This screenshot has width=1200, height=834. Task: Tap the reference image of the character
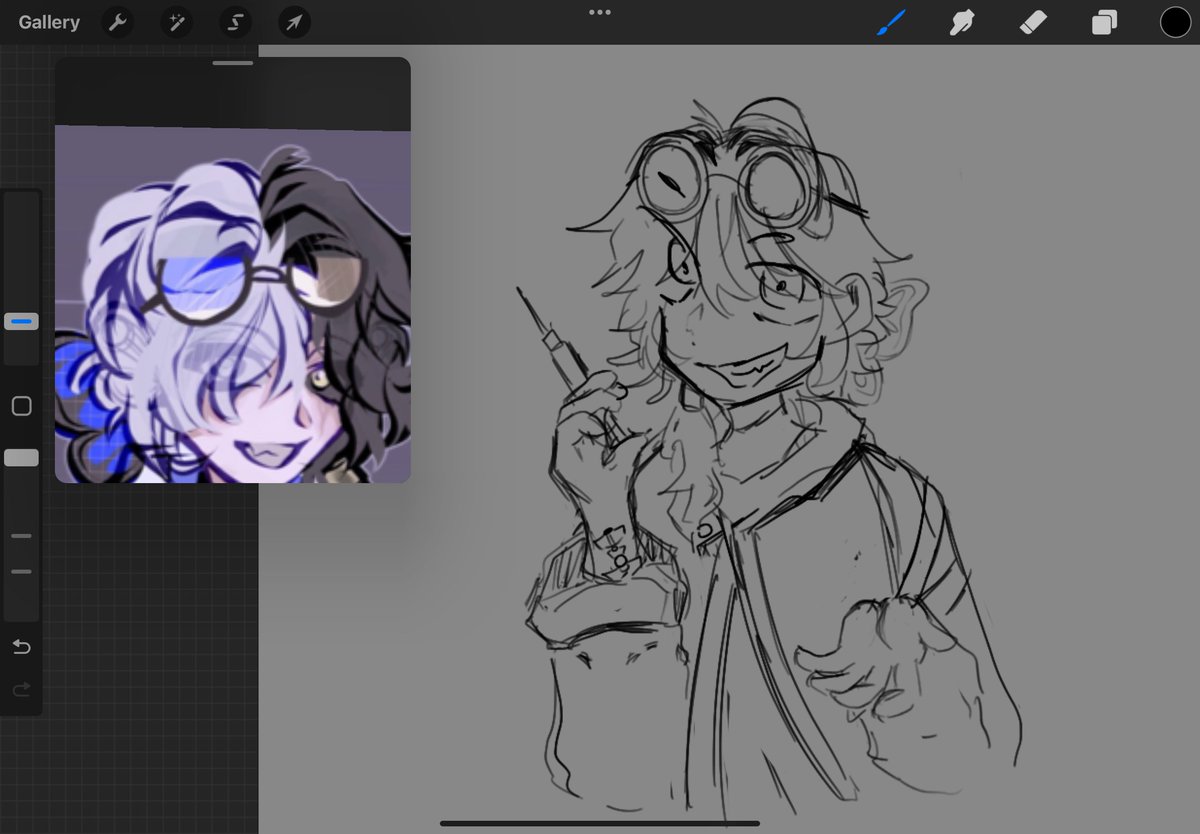pos(233,304)
